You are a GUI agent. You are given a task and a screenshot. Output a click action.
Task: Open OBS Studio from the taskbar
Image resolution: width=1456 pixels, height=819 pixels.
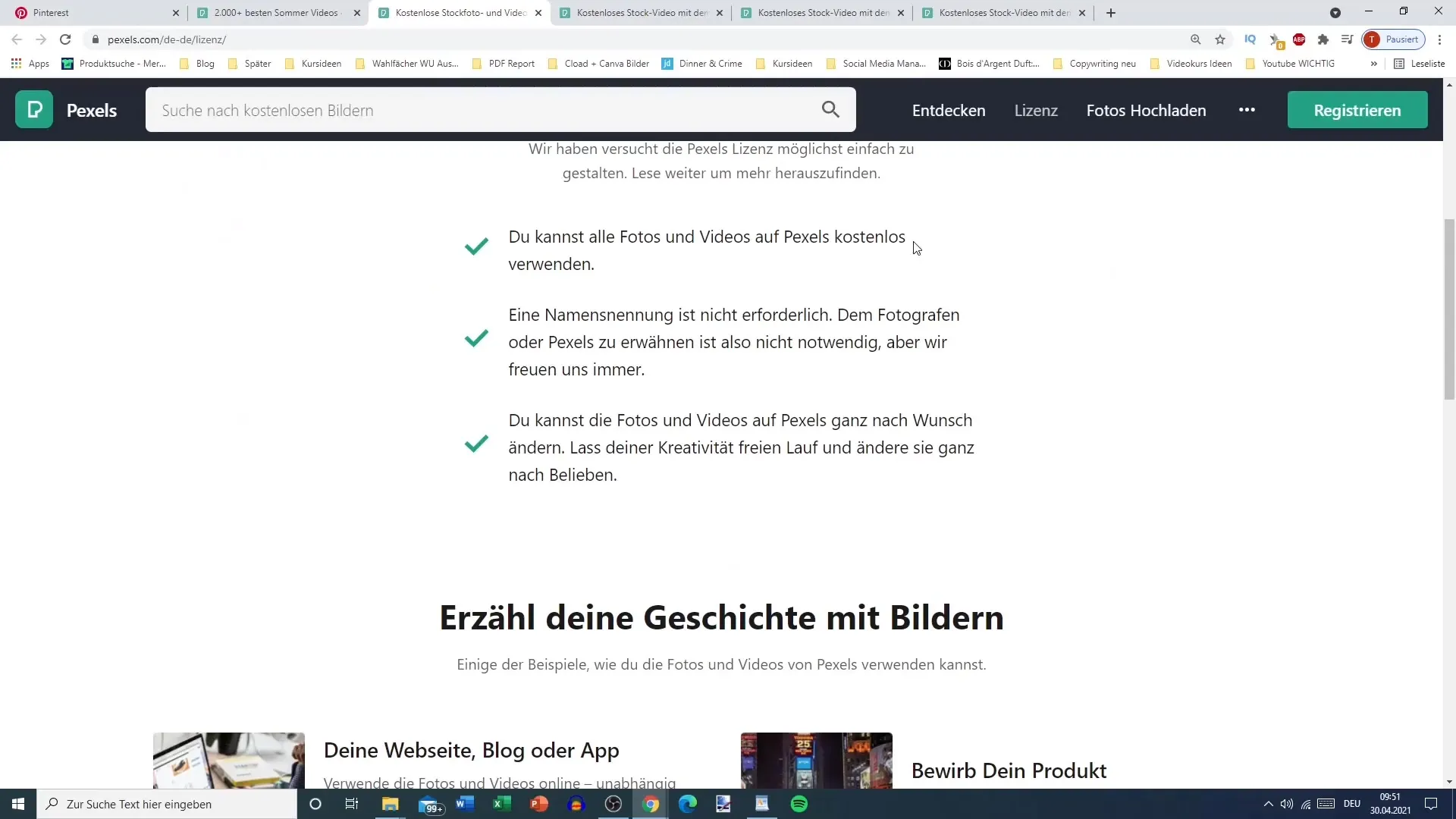613,804
